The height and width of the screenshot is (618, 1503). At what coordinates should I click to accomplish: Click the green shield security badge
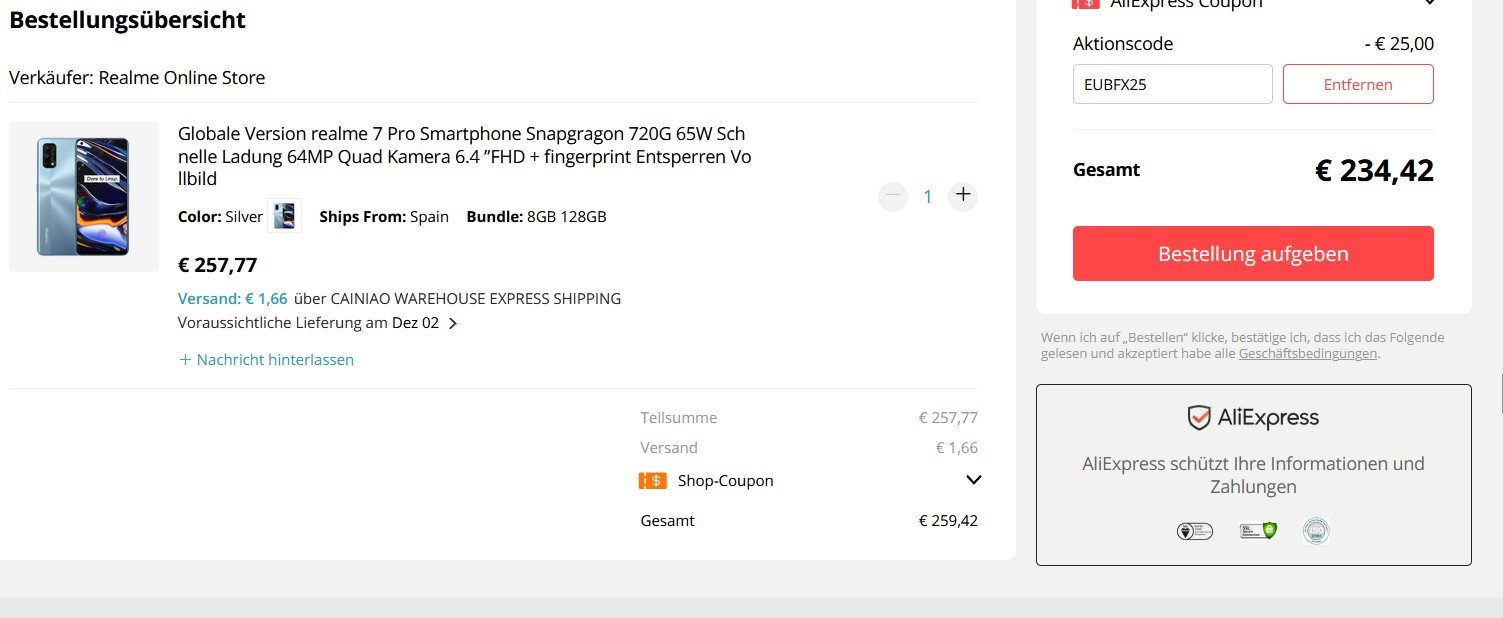(1258, 531)
